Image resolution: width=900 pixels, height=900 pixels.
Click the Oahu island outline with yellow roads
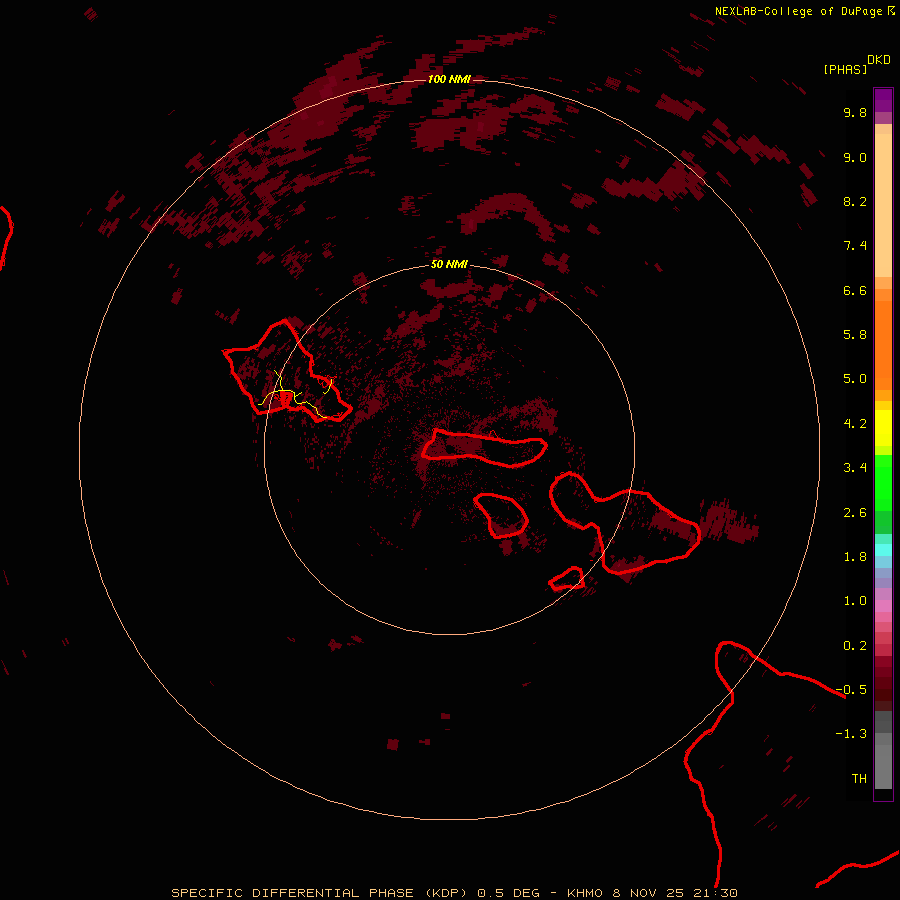tap(287, 371)
